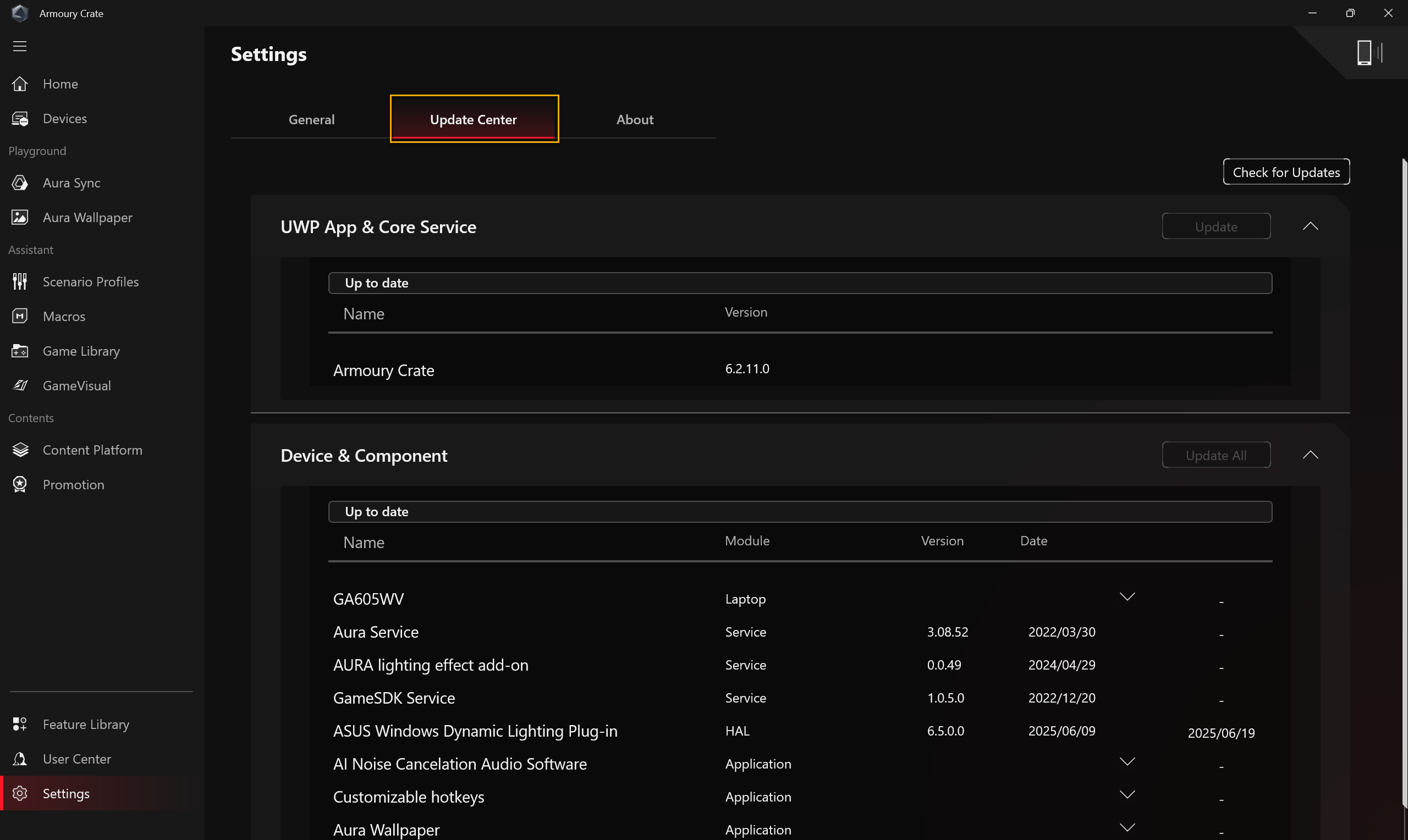Click the User Center bell icon
This screenshot has width=1408, height=840.
tap(20, 759)
